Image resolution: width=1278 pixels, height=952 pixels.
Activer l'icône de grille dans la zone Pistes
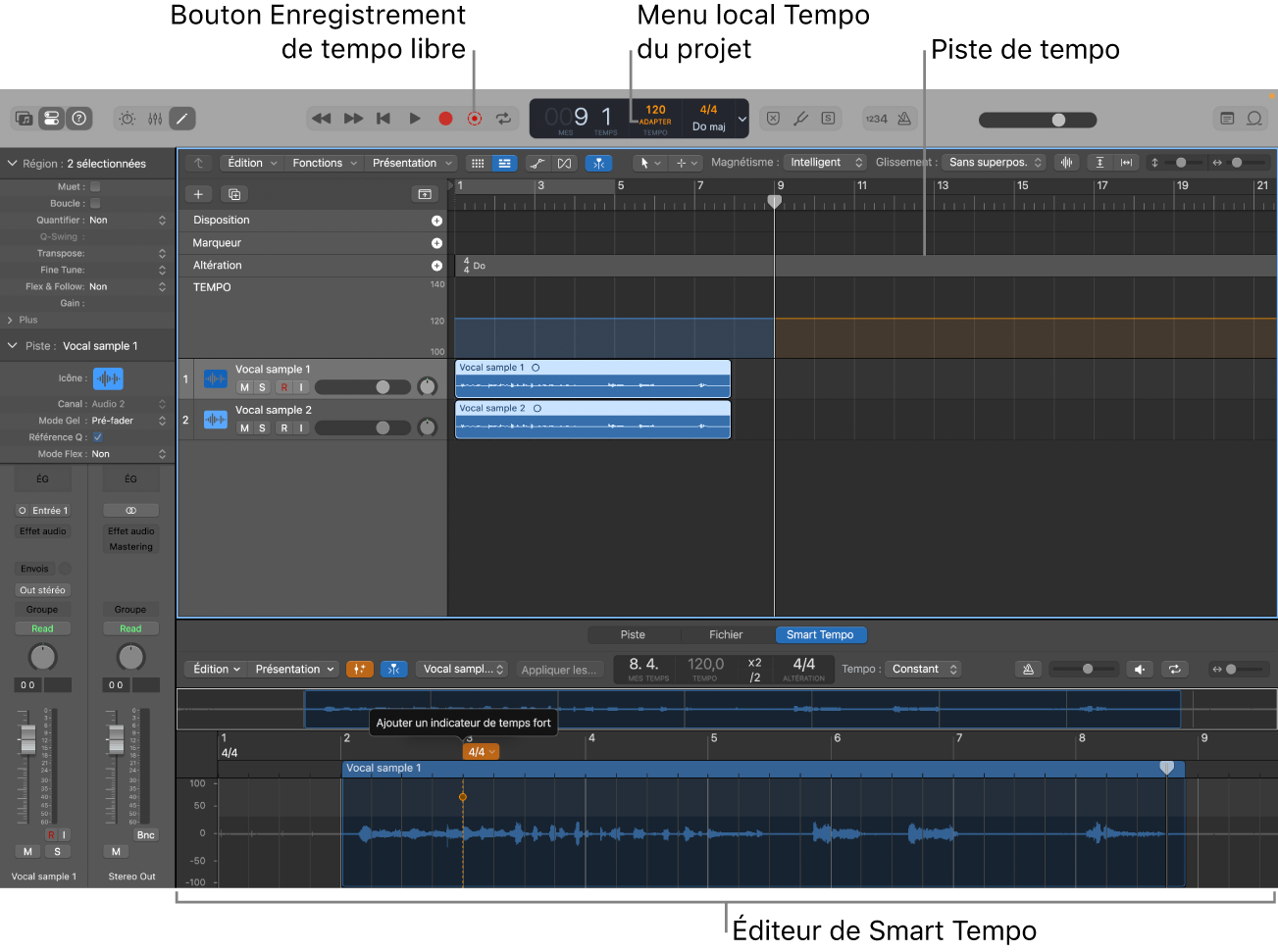click(x=478, y=163)
